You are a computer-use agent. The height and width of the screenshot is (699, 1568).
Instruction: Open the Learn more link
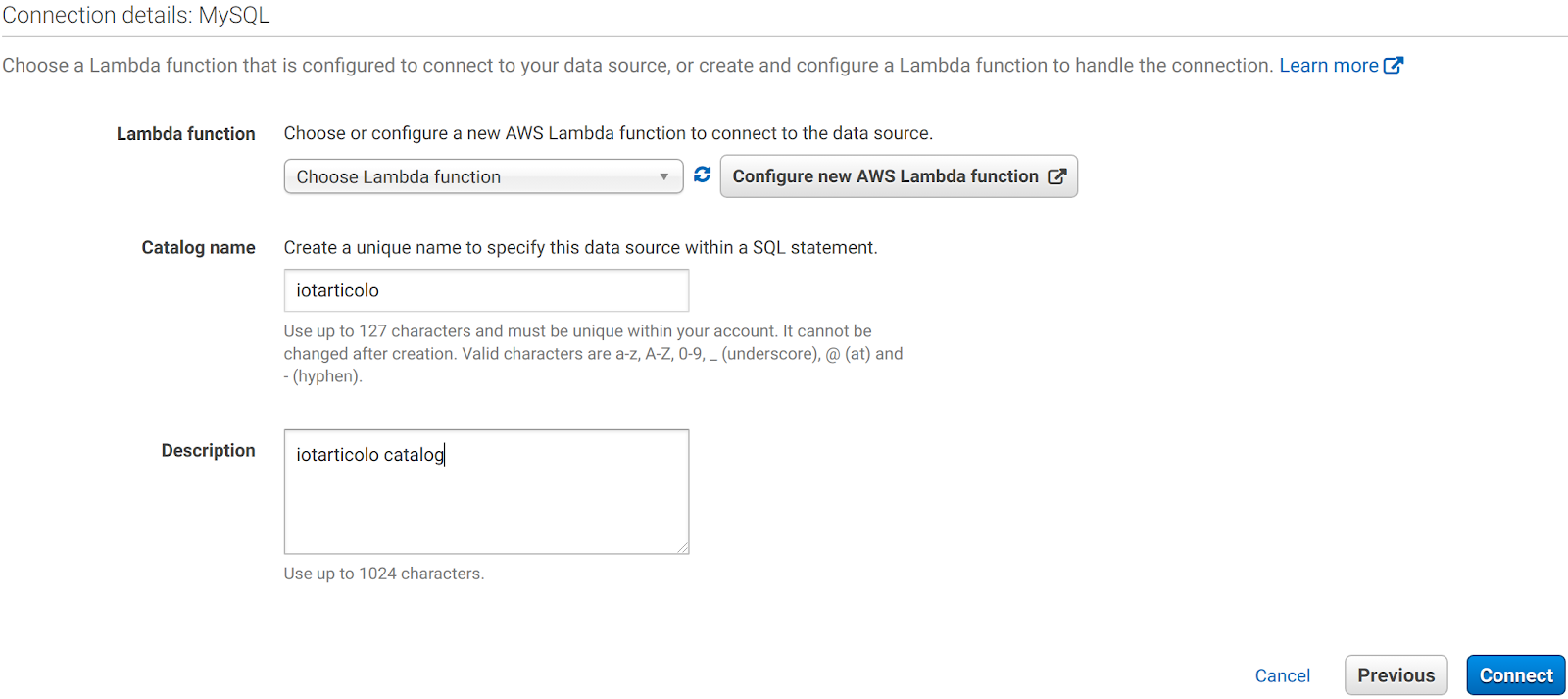(x=1328, y=66)
